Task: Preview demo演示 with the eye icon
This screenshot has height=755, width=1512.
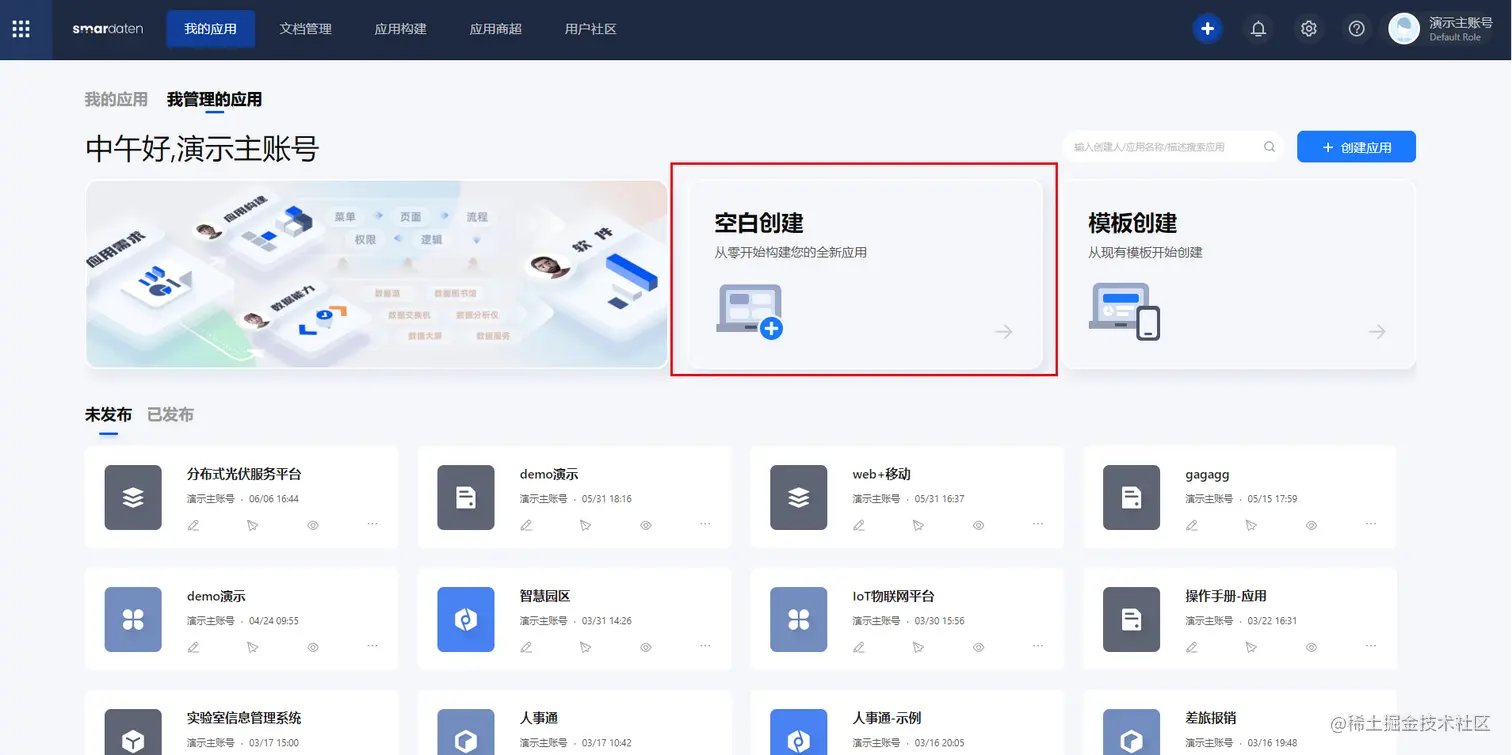Action: pyautogui.click(x=647, y=524)
